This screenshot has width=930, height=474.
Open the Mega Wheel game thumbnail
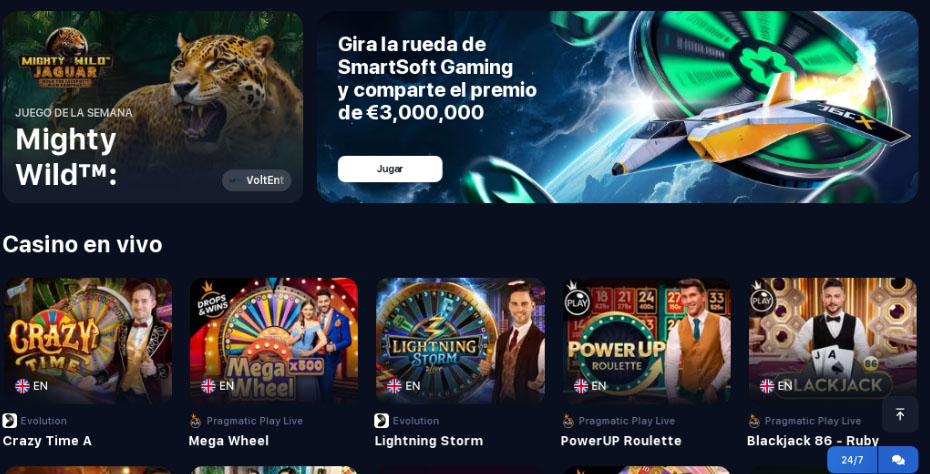[x=274, y=341]
